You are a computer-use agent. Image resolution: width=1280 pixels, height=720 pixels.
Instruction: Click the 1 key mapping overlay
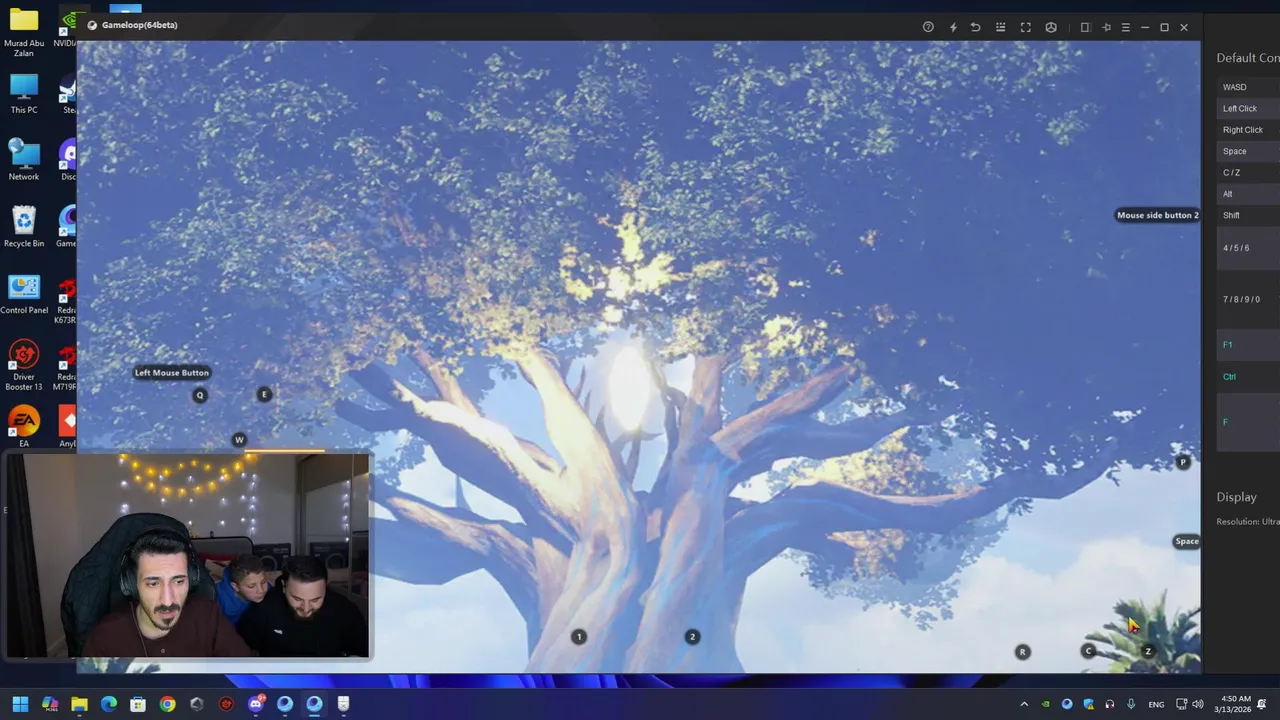pyautogui.click(x=578, y=637)
